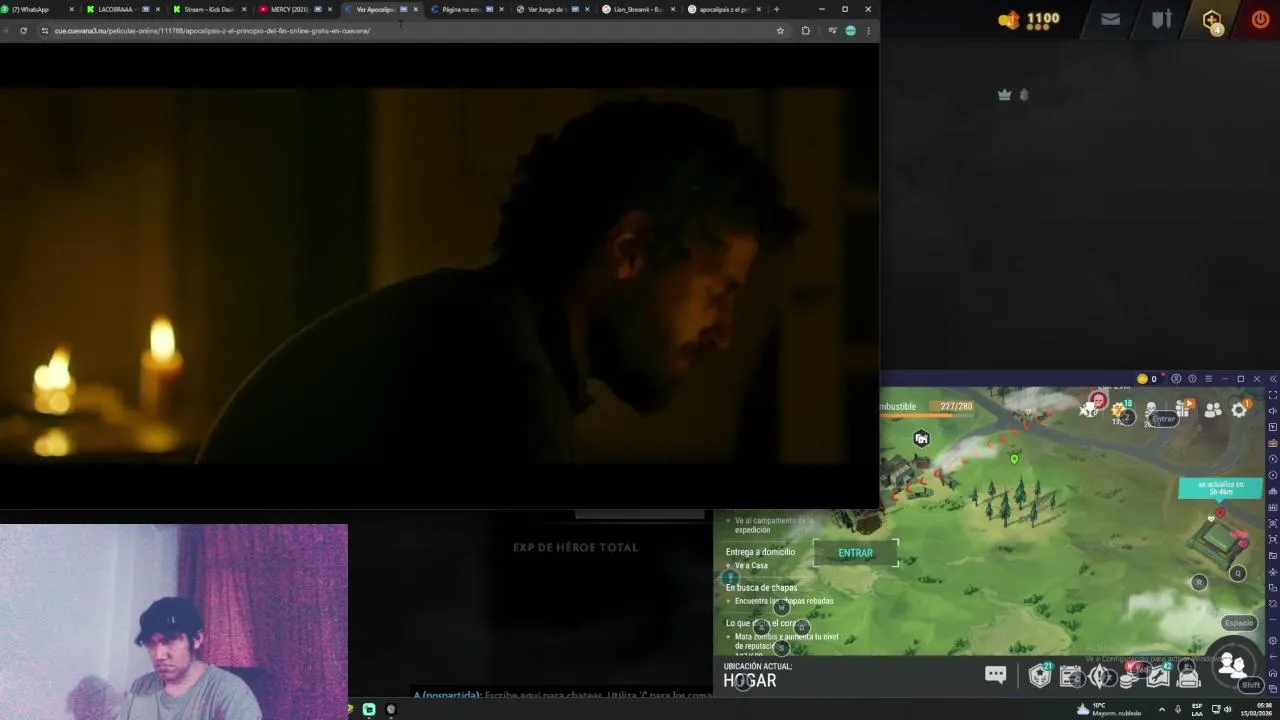This screenshot has width=1280, height=720.
Task: Click the ENTRAR button in the game
Action: [855, 553]
